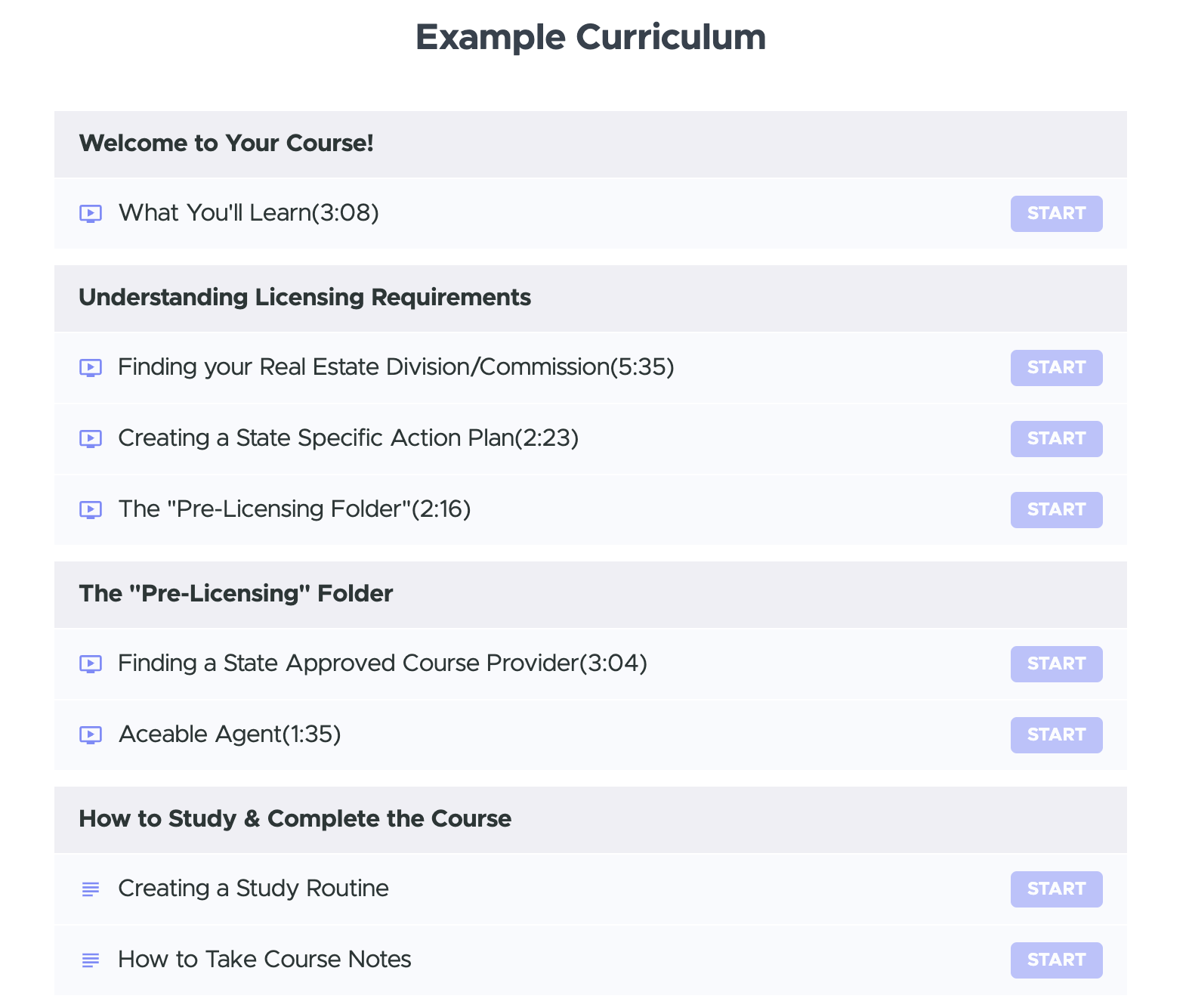Image resolution: width=1186 pixels, height=1008 pixels.
Task: Start the Aceable Agent lecture
Action: 1056,735
